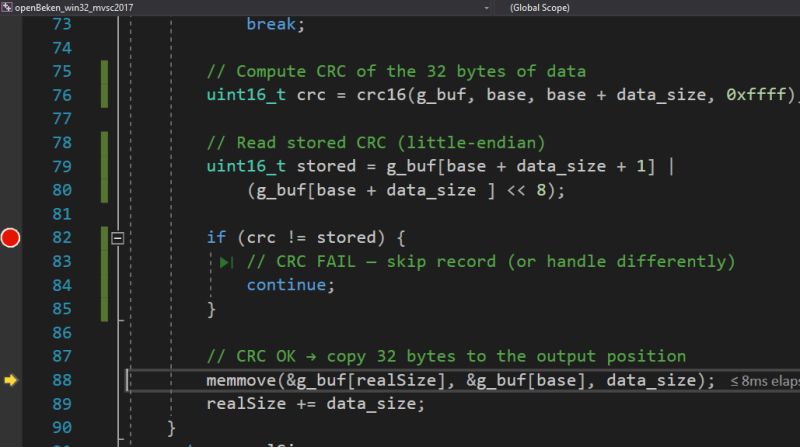The image size is (800, 447).
Task: Click the 'crc16' function call on line 76
Action: coord(381,95)
